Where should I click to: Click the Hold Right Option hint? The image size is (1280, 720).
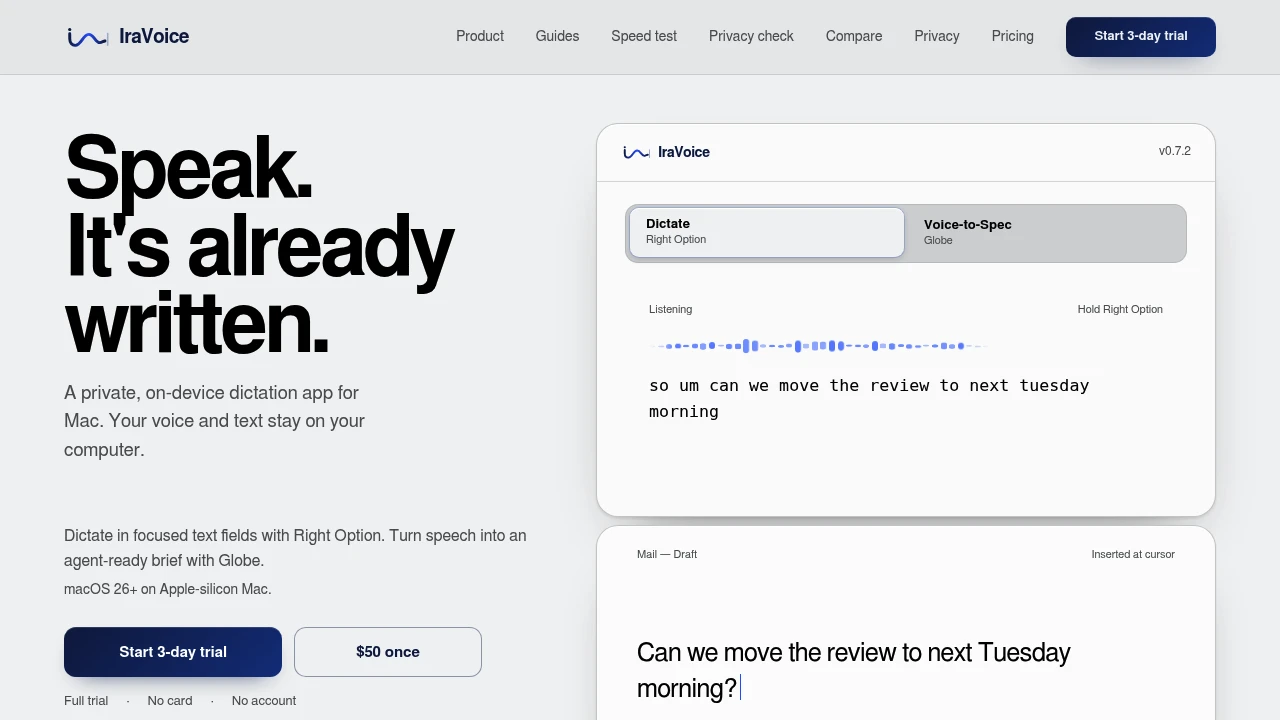(x=1120, y=309)
